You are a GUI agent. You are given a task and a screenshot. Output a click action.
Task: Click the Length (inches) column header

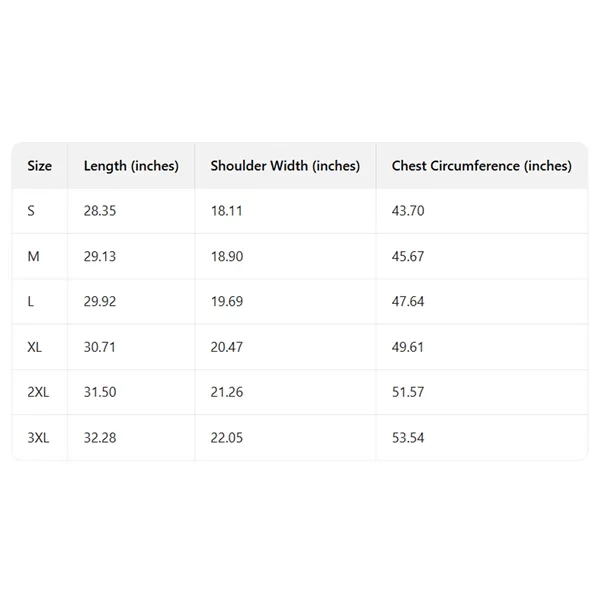131,166
